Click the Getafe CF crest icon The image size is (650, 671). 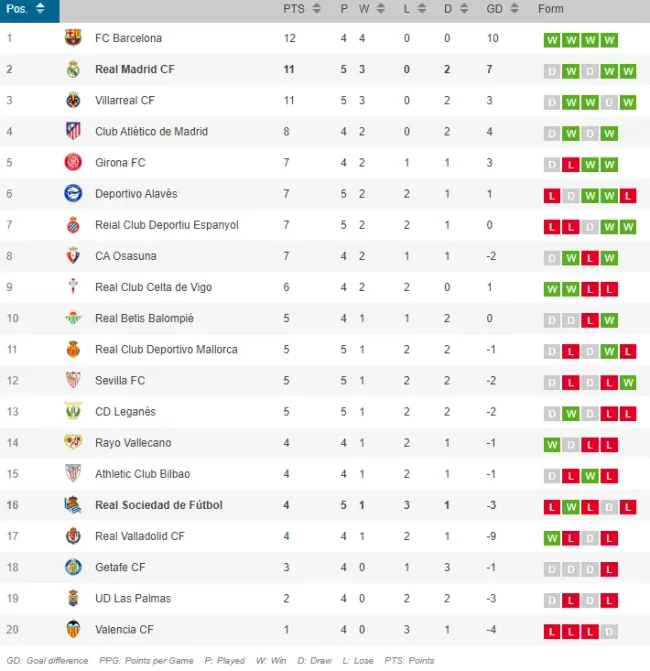(73, 567)
